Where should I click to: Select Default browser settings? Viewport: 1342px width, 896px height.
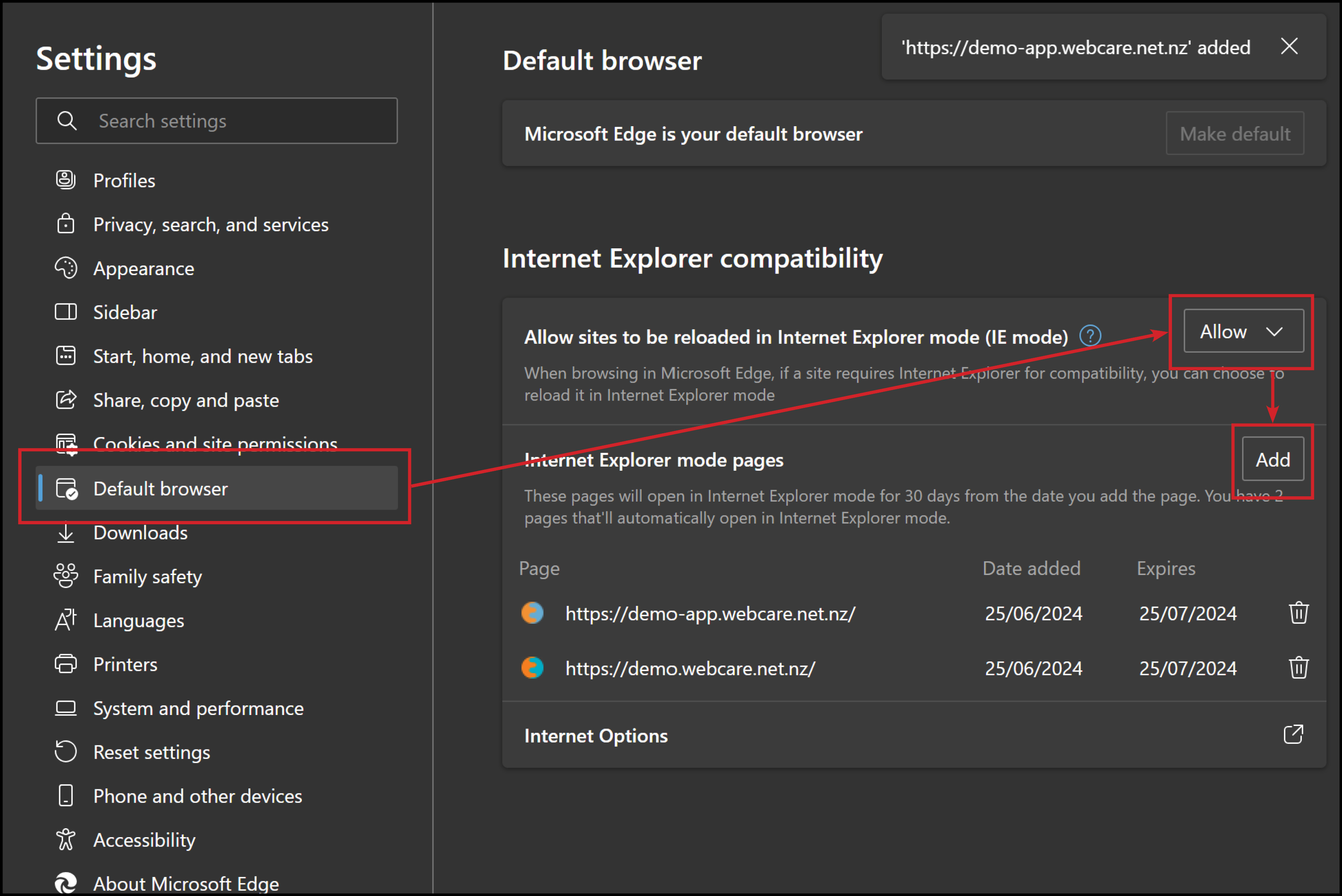coord(217,488)
